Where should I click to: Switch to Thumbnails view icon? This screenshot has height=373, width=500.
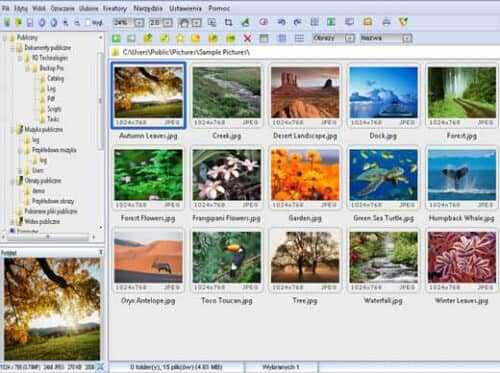(x=264, y=38)
